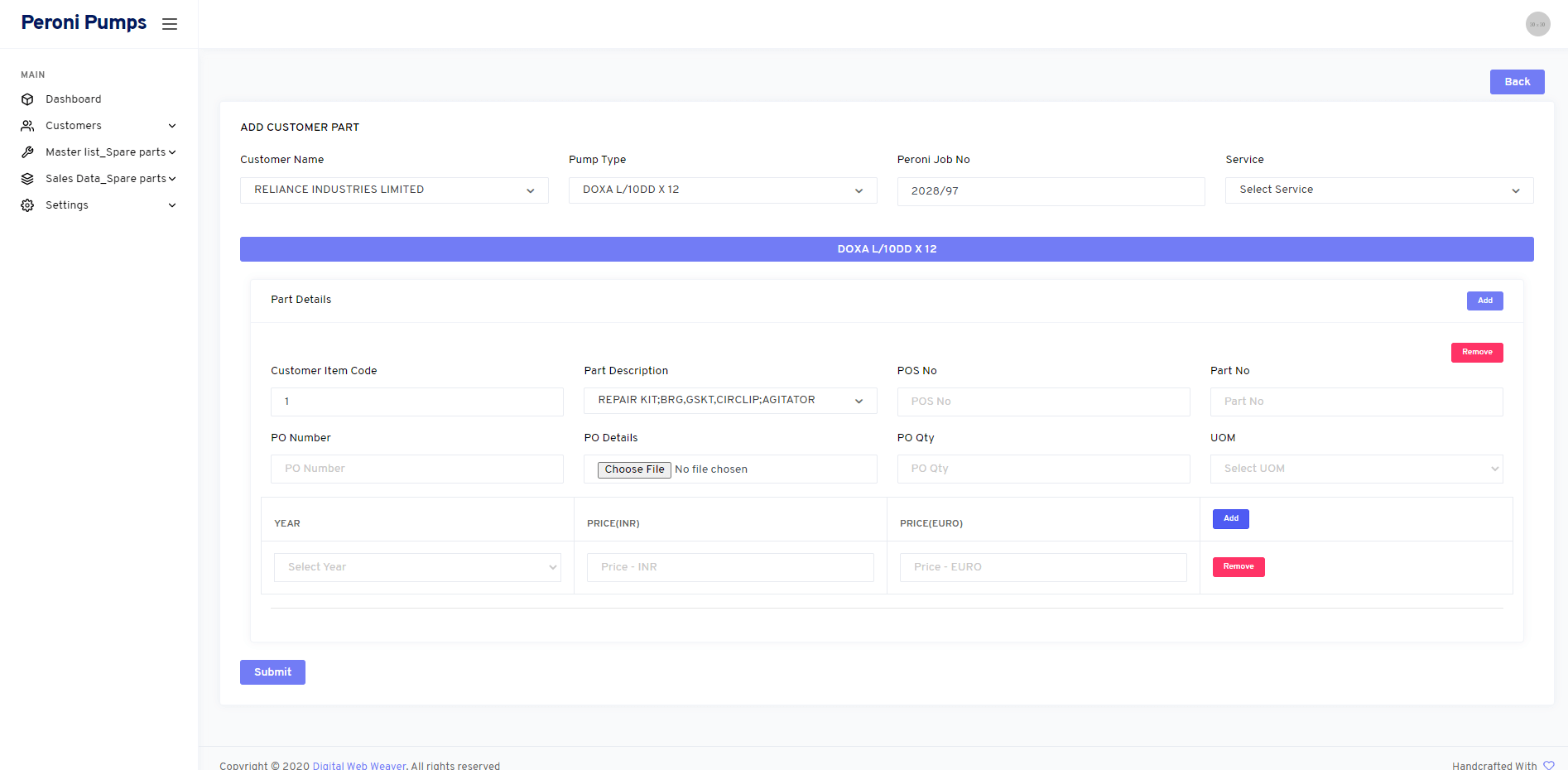Open the user avatar in the header
The image size is (1568, 770).
click(1537, 24)
